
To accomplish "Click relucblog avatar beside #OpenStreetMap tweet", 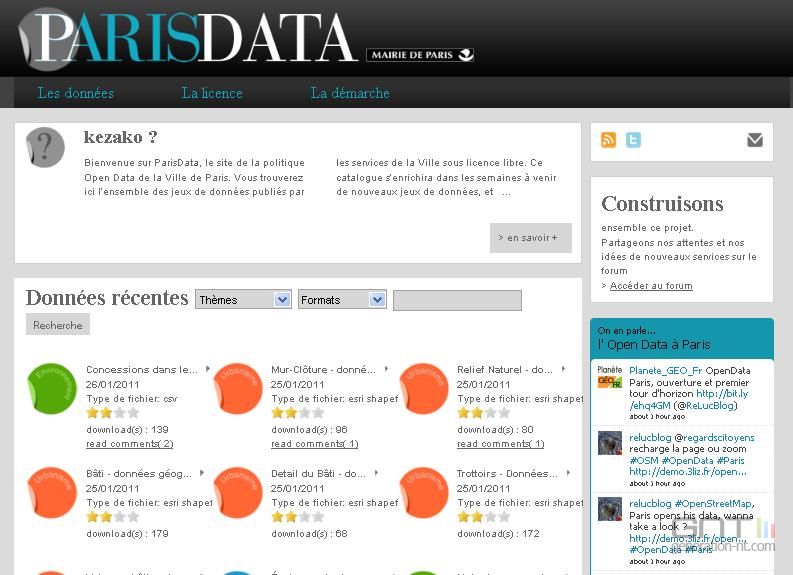I will click(610, 509).
